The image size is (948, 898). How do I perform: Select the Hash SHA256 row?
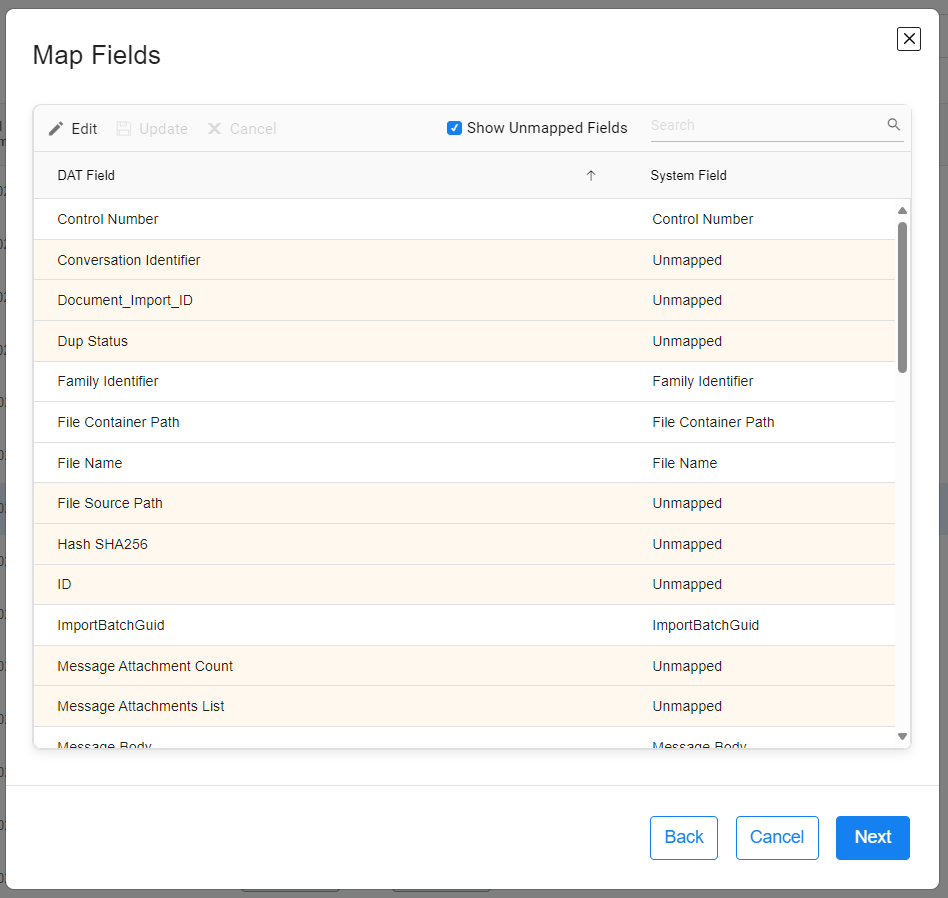pos(103,544)
